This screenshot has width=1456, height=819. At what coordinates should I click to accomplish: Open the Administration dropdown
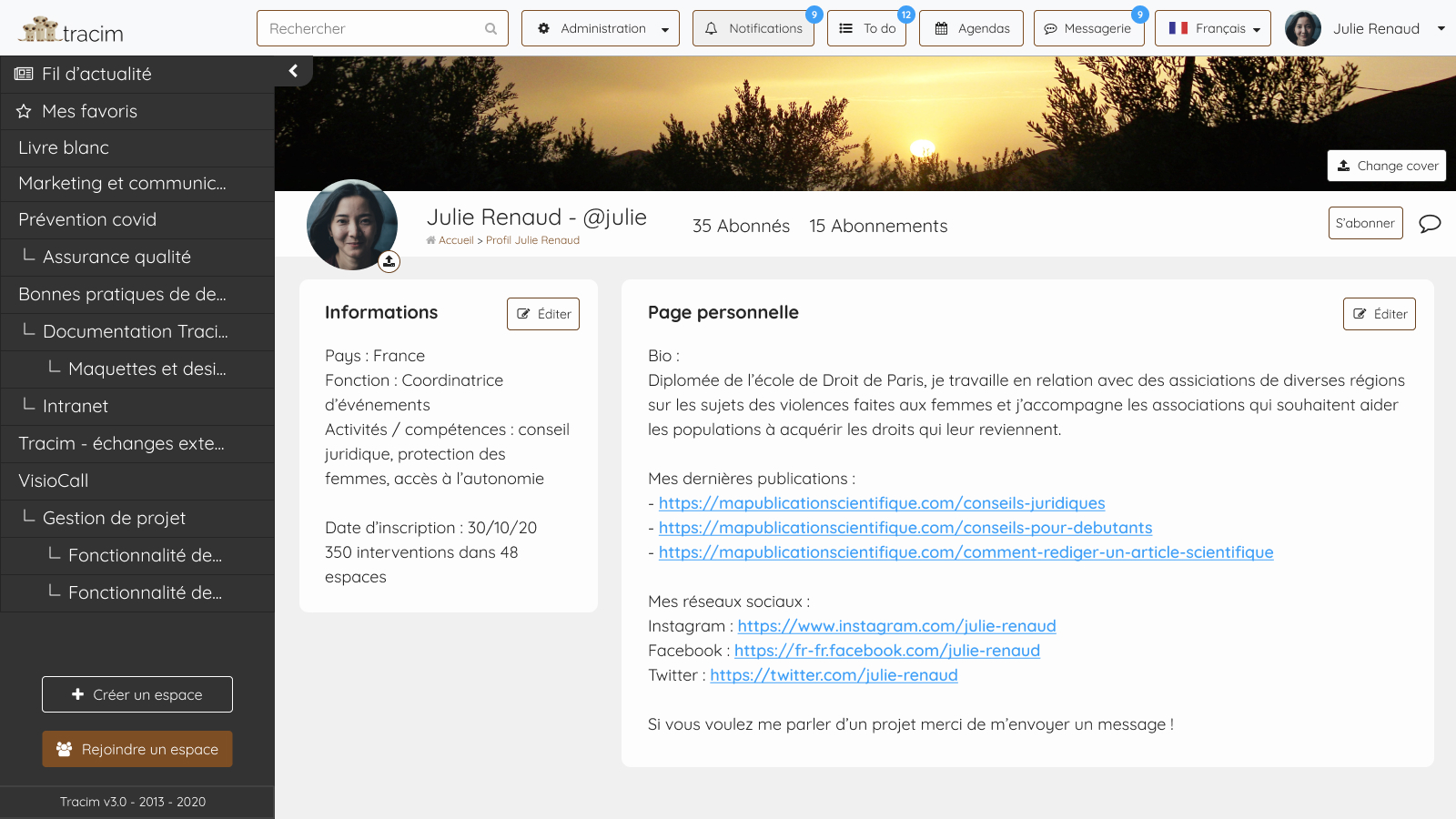coord(601,28)
